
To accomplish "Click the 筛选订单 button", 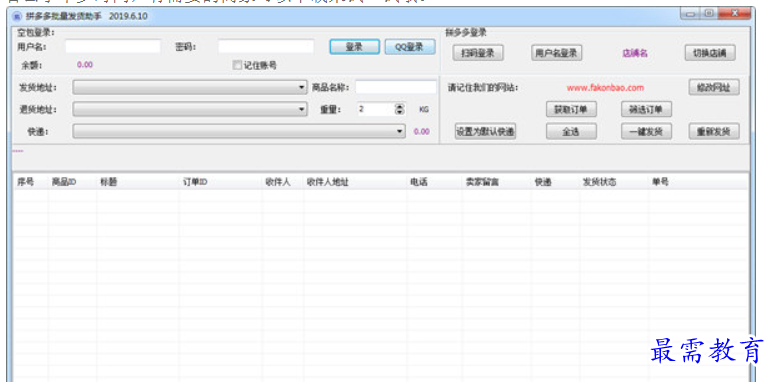I will 646,109.
